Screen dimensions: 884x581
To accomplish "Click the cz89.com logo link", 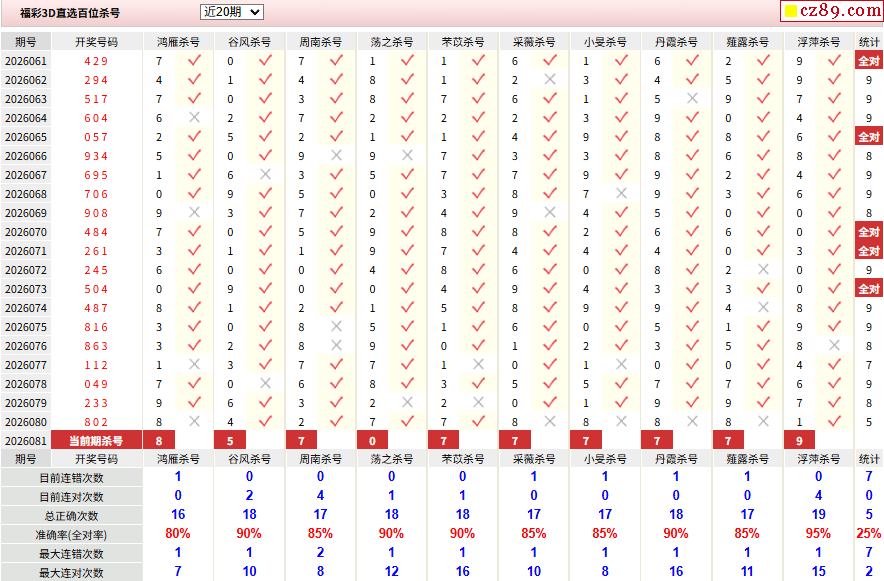I will [x=832, y=11].
